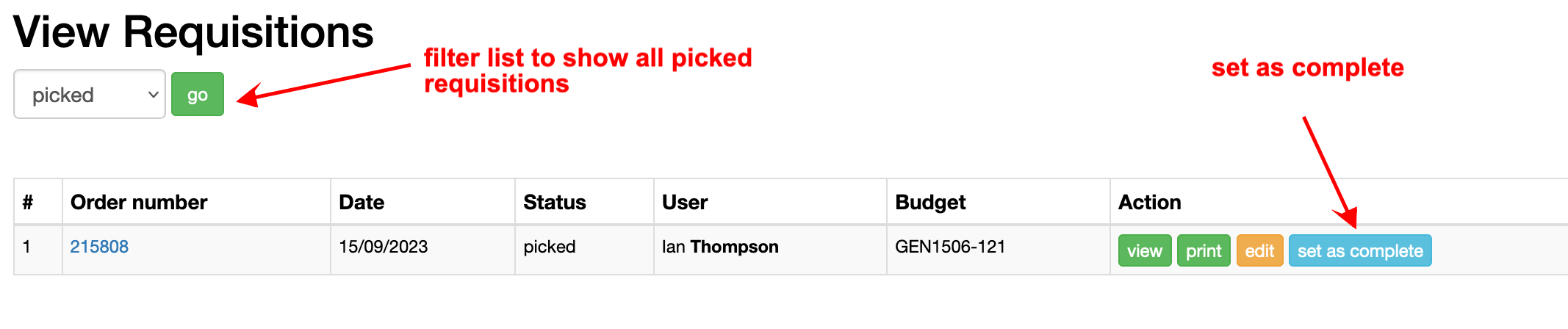Click the Budget column header
This screenshot has width=1568, height=329.
930,203
